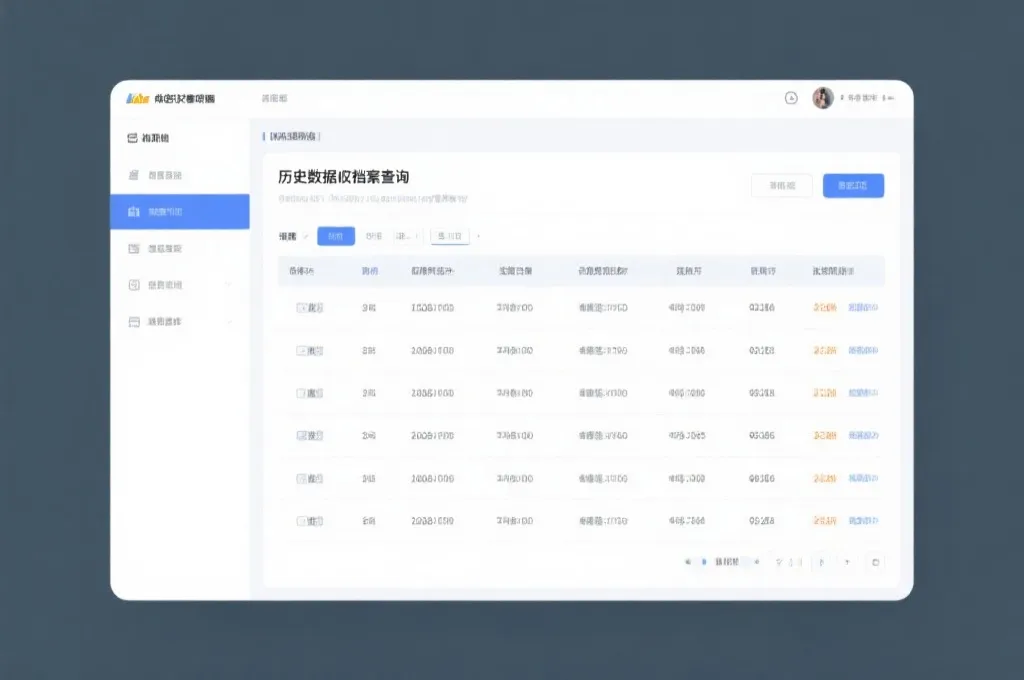
Task: Select the active blue filter pill above the table
Action: pyautogui.click(x=335, y=236)
